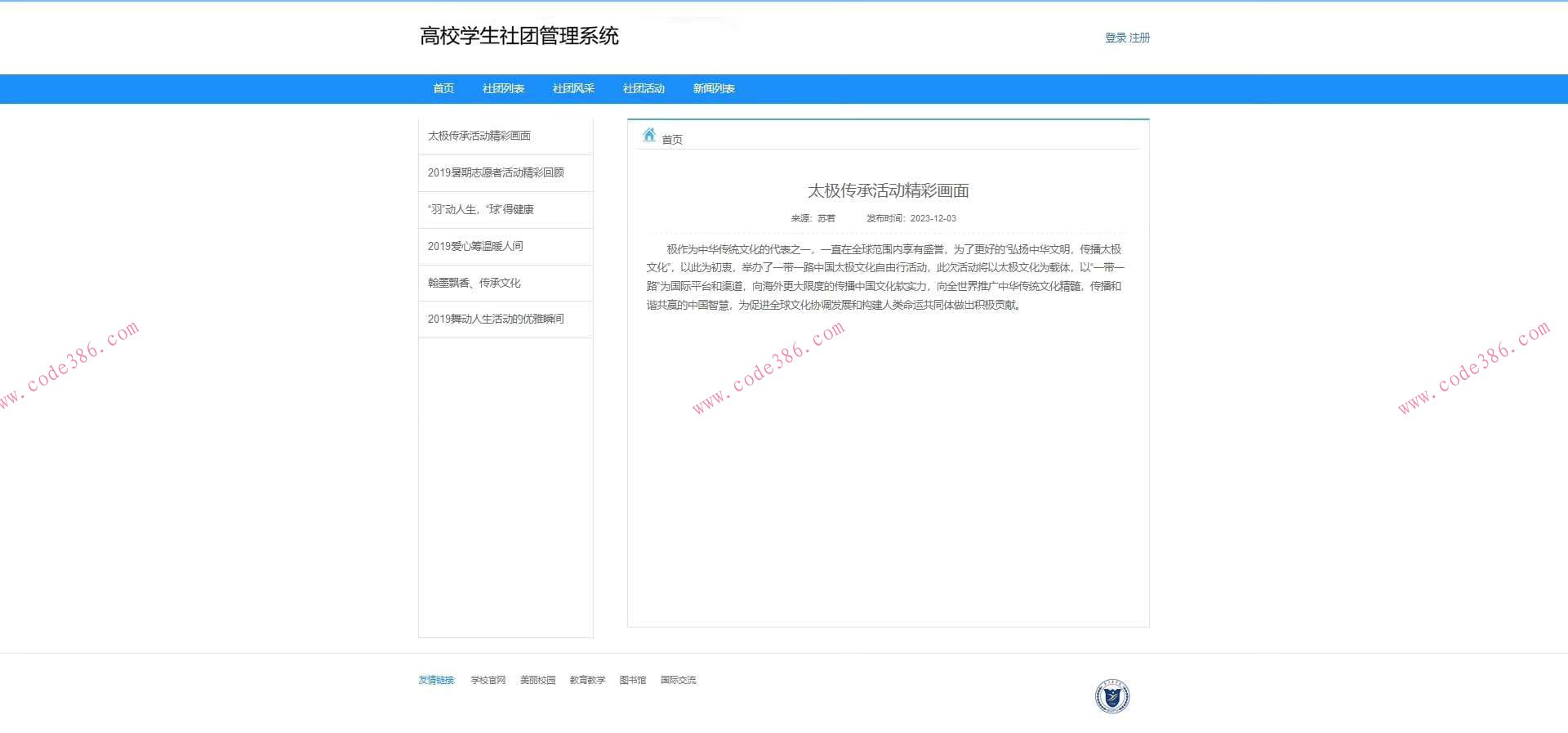
Task: Open 新闻列表 in the navigation bar
Action: [x=714, y=88]
